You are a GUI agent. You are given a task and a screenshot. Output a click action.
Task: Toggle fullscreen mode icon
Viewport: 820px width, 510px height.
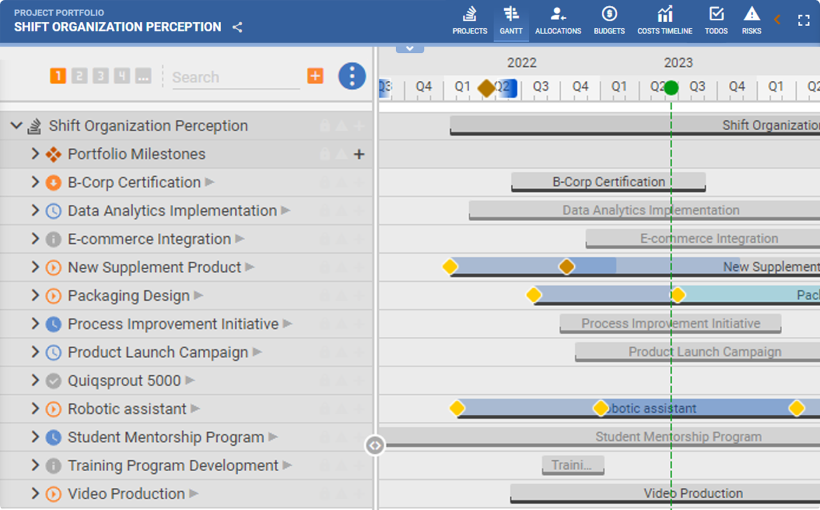point(804,20)
